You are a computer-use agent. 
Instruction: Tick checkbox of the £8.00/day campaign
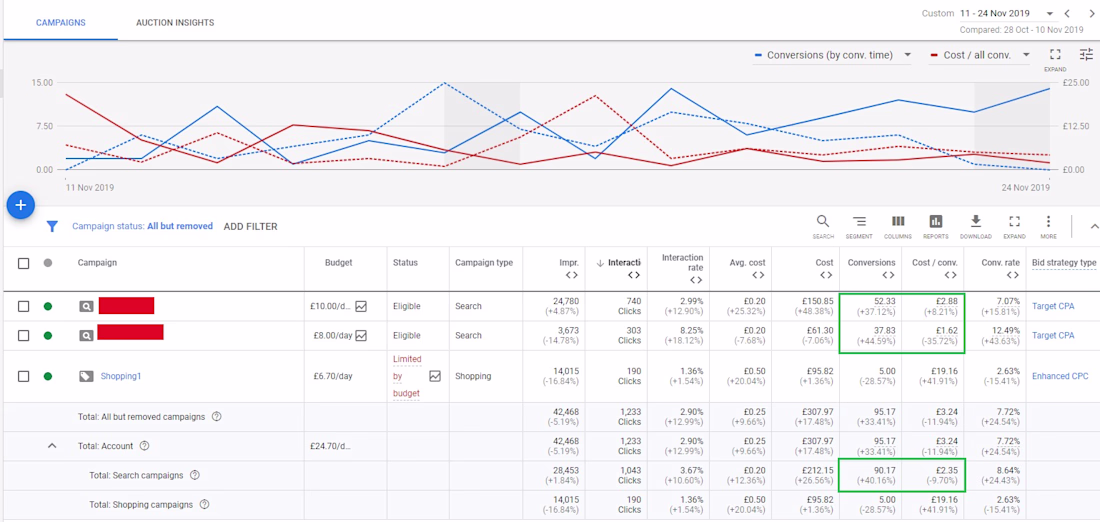23,335
